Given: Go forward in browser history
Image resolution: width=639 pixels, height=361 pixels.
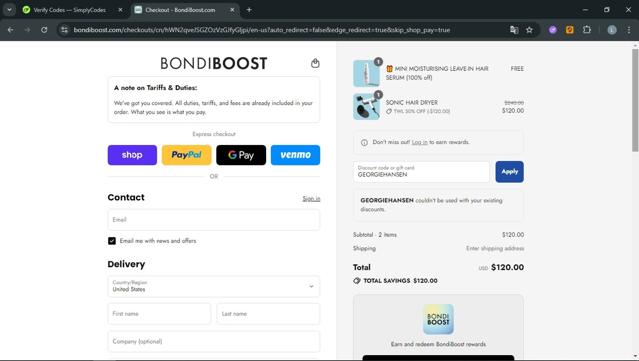Looking at the screenshot, I should [x=27, y=30].
